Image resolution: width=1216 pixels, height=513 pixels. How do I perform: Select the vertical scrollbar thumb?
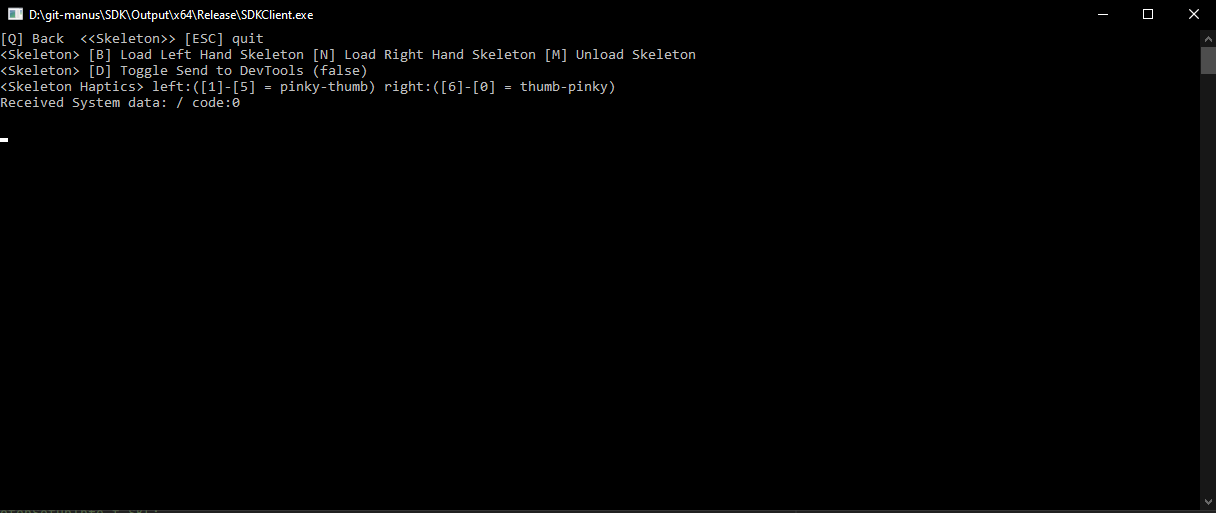tap(1207, 60)
